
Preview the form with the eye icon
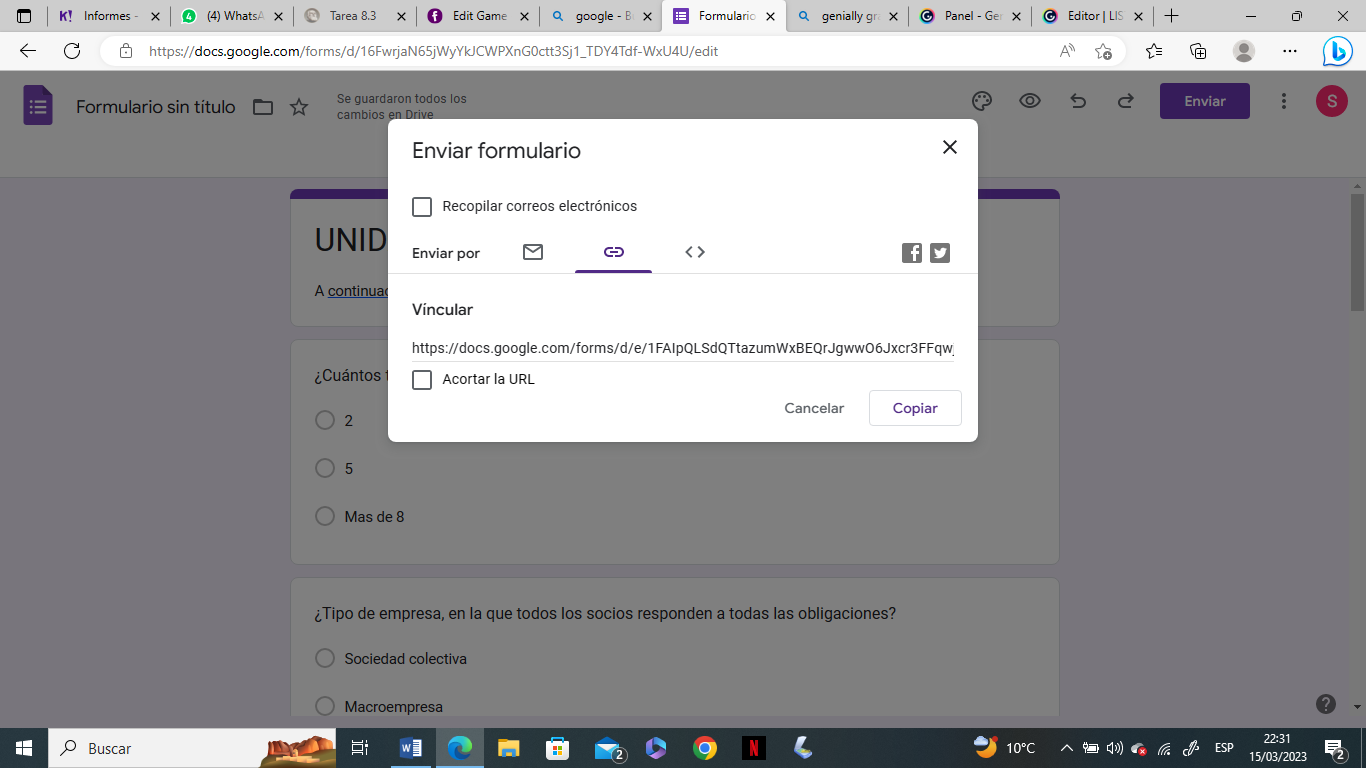point(1029,100)
